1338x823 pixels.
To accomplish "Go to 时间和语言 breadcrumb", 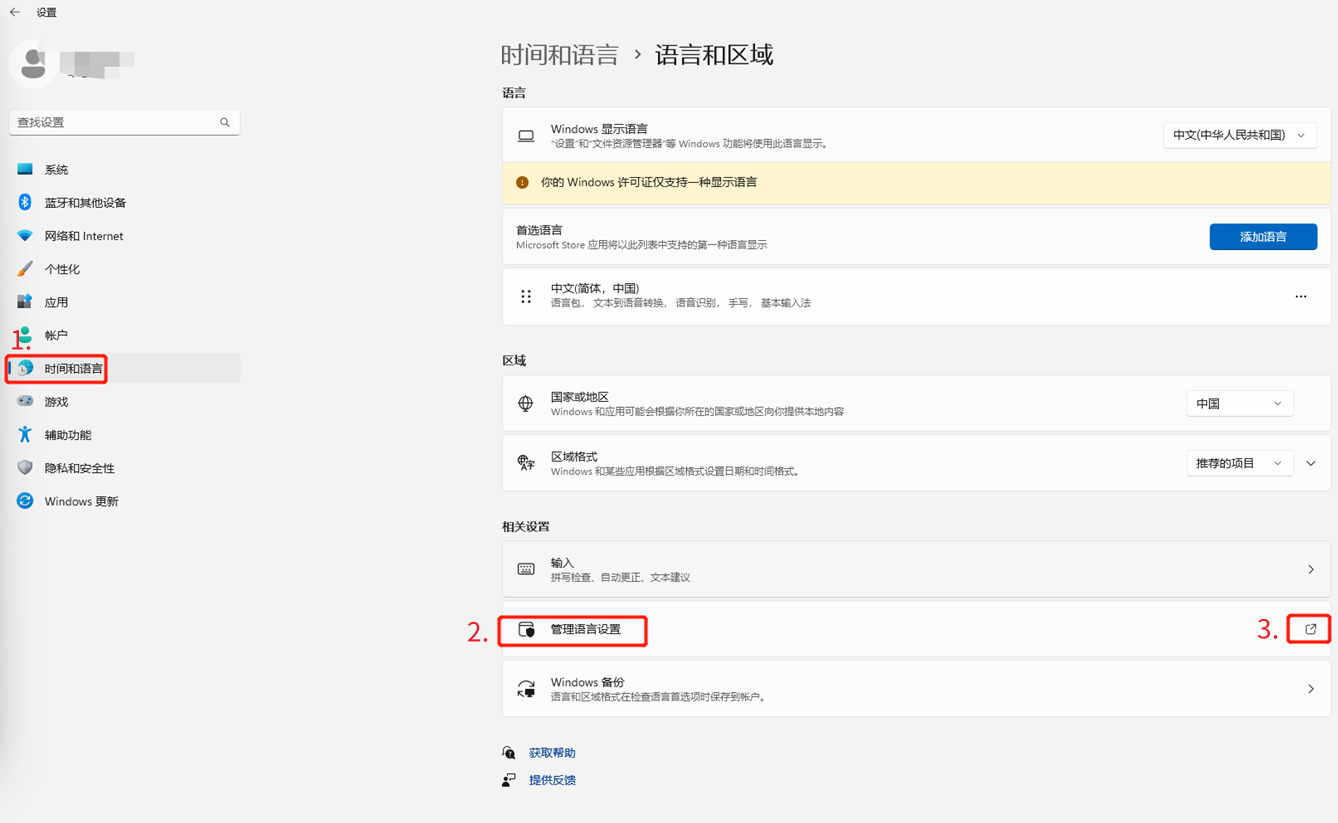I will coord(560,55).
